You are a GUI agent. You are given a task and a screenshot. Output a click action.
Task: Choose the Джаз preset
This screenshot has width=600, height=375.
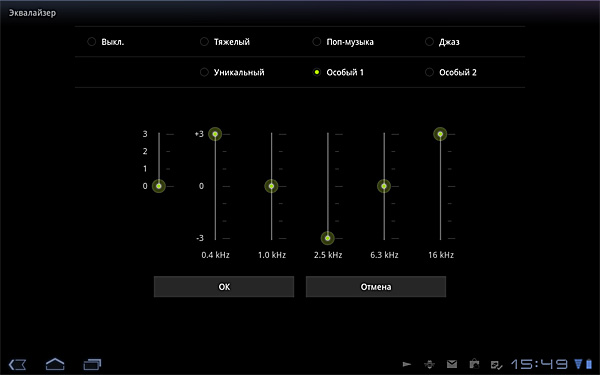point(442,42)
